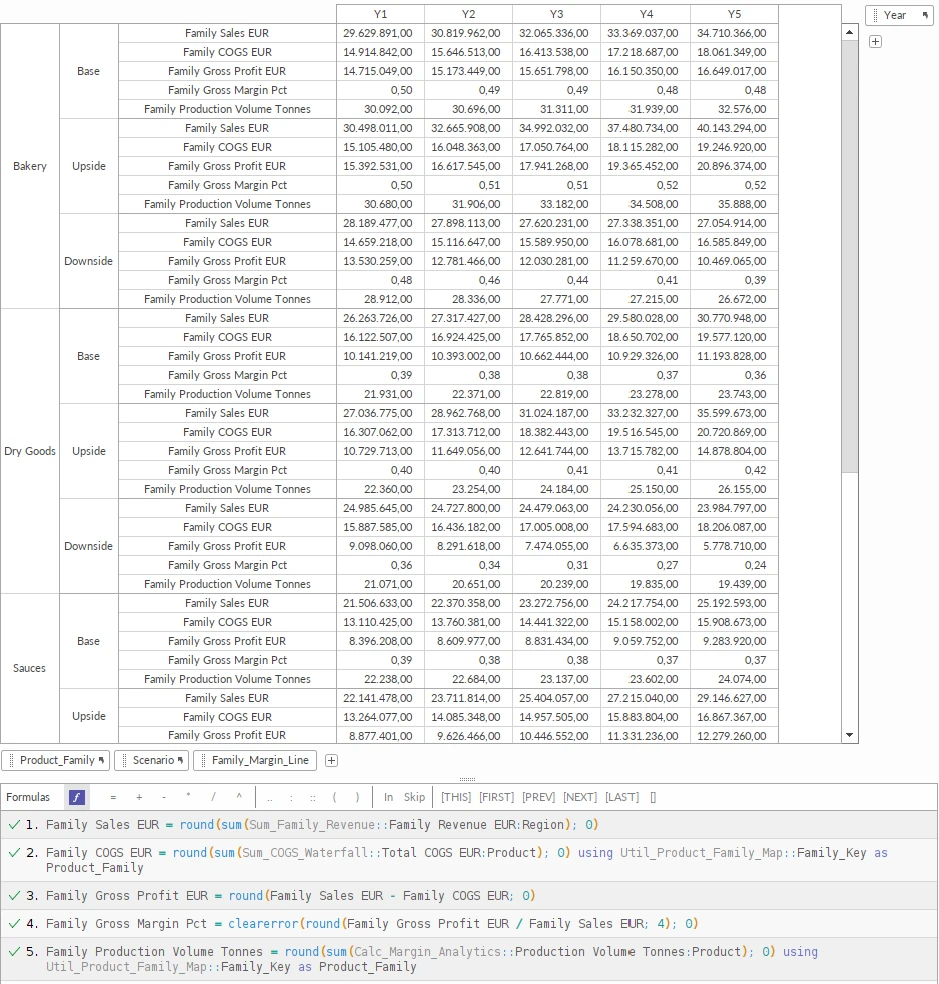This screenshot has height=984, width=939.
Task: Open the Scenario dimension selector
Action: point(152,760)
